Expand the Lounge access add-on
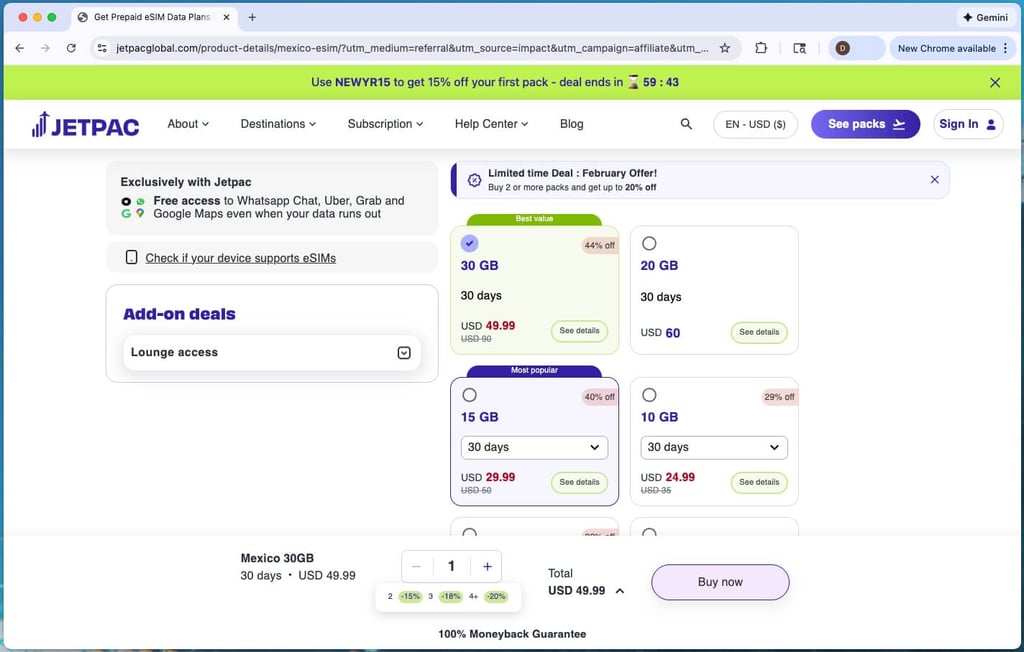The height and width of the screenshot is (652, 1024). point(272,353)
